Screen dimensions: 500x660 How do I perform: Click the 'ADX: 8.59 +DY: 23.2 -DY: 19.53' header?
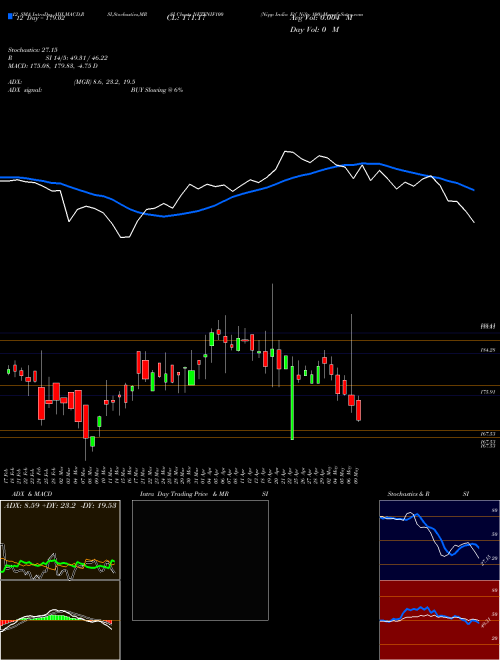point(60,505)
